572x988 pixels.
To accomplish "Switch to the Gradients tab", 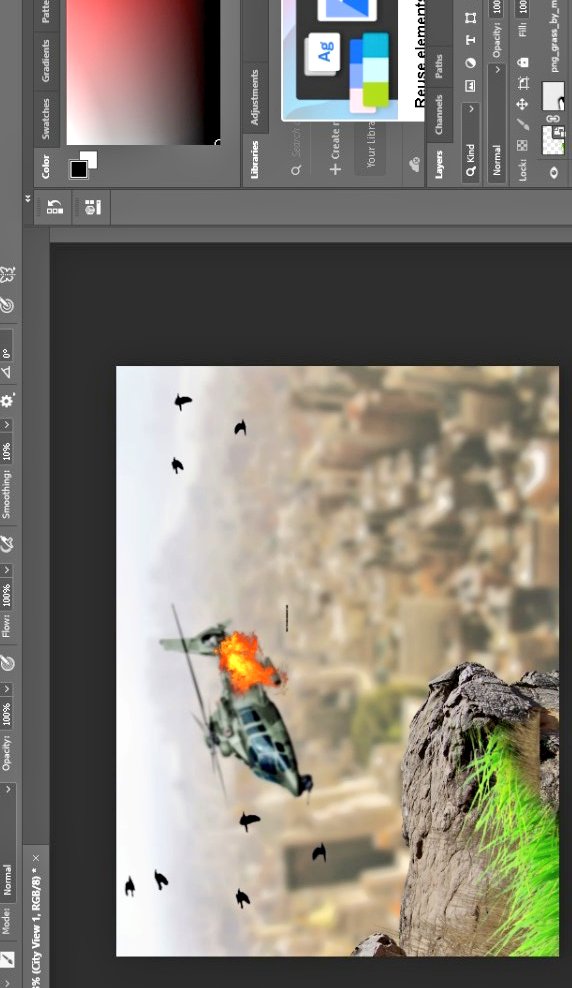I will click(x=46, y=60).
